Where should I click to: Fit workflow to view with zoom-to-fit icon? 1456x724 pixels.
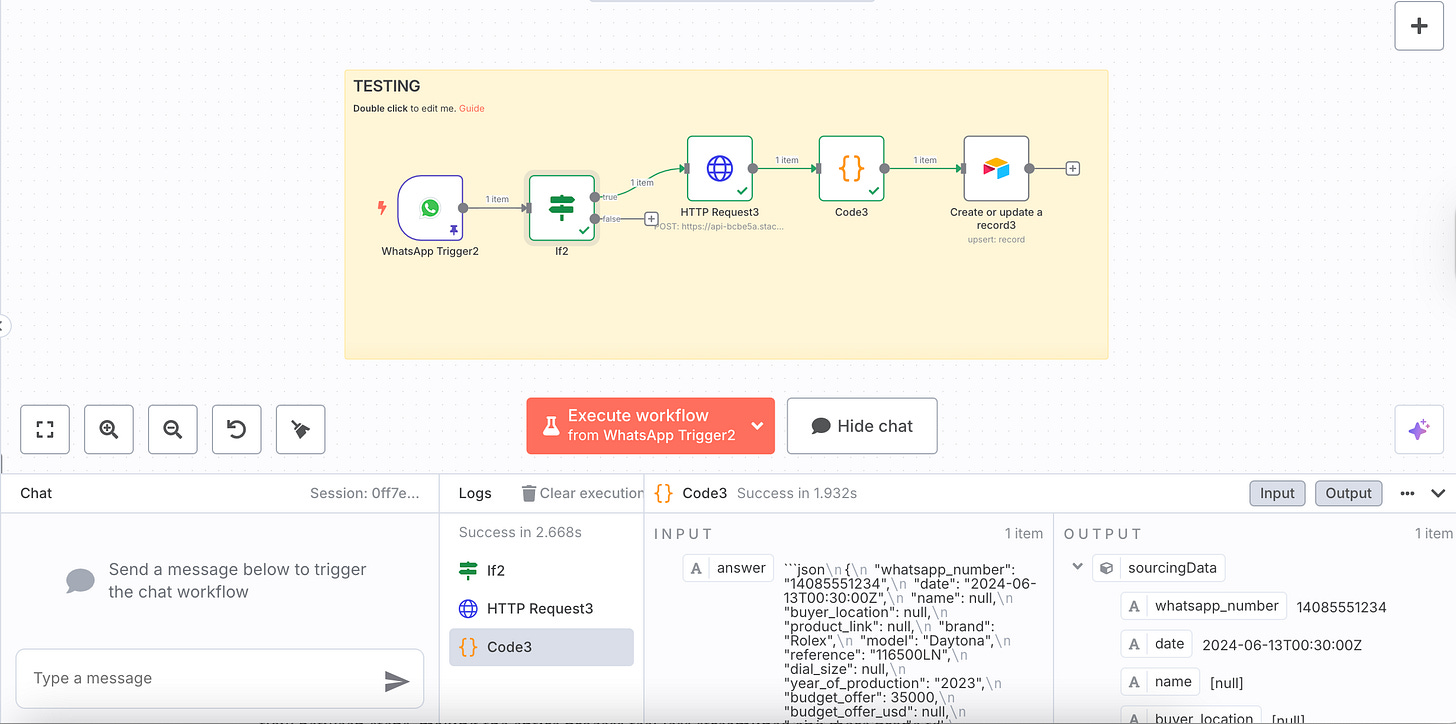coord(45,429)
